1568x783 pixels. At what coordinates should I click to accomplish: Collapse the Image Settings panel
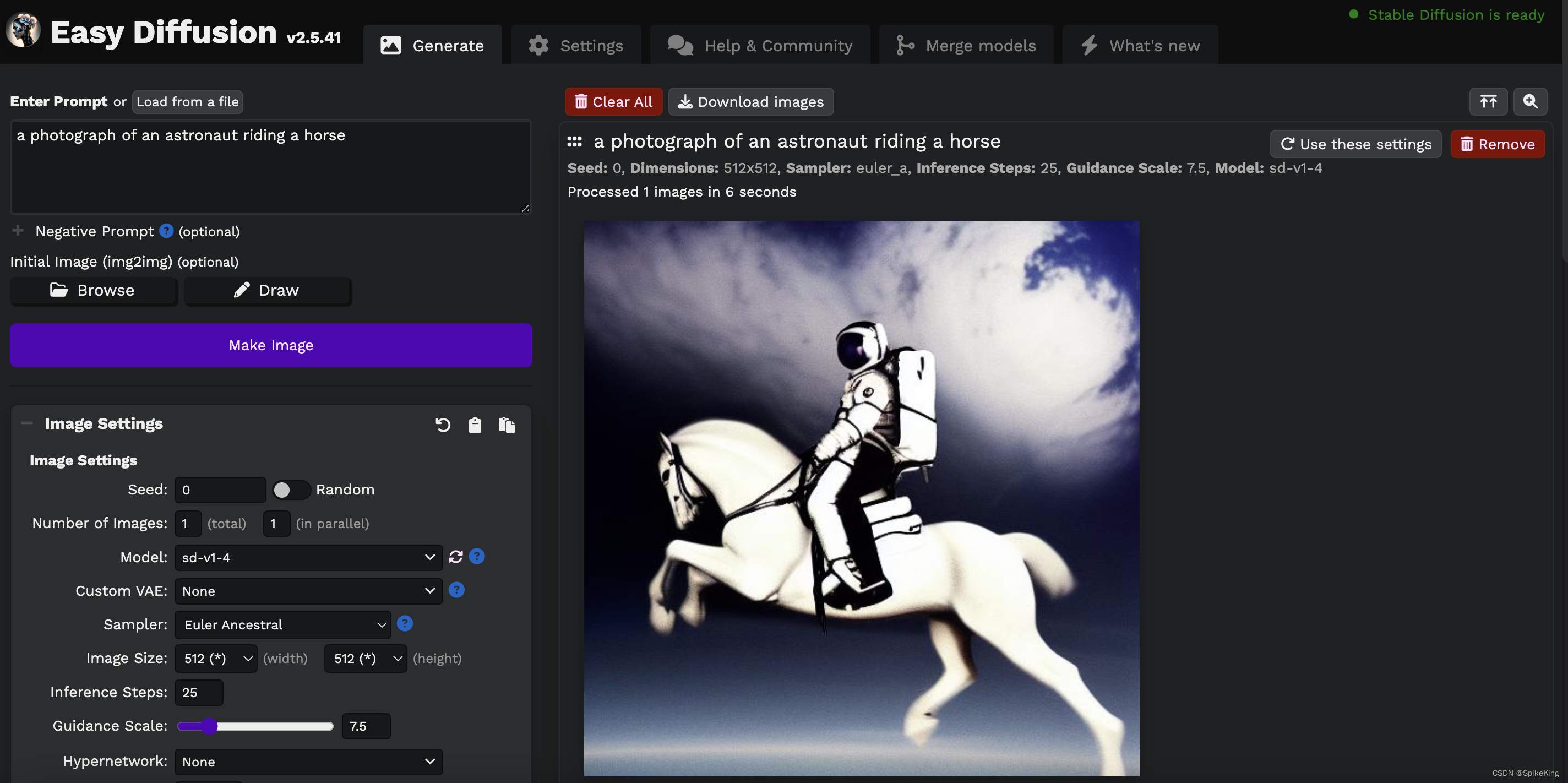click(x=27, y=423)
